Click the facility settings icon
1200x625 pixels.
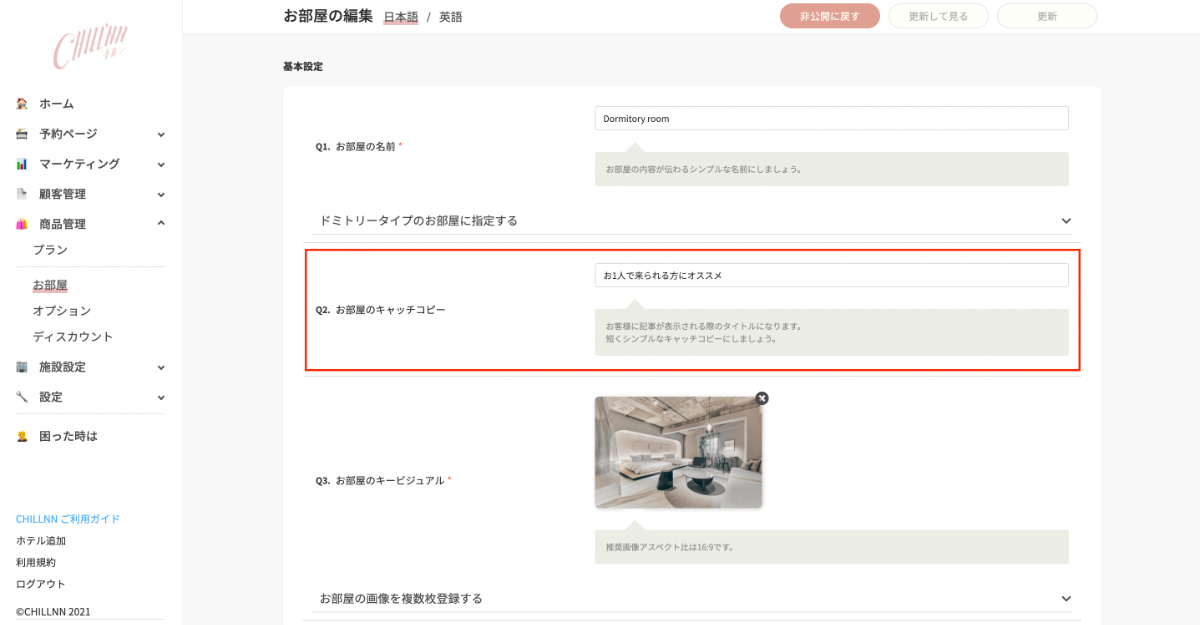click(22, 367)
